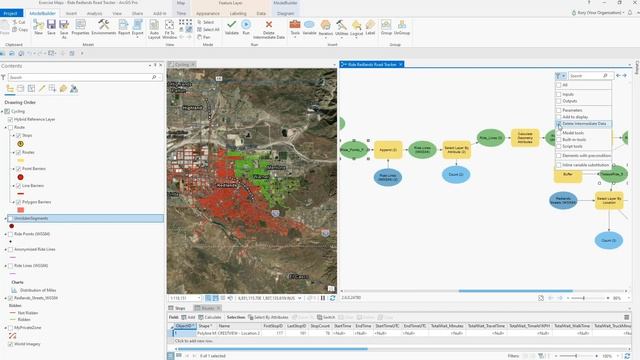Toggle visibility of World Imagery layer
640x360 pixels.
pos(10,344)
